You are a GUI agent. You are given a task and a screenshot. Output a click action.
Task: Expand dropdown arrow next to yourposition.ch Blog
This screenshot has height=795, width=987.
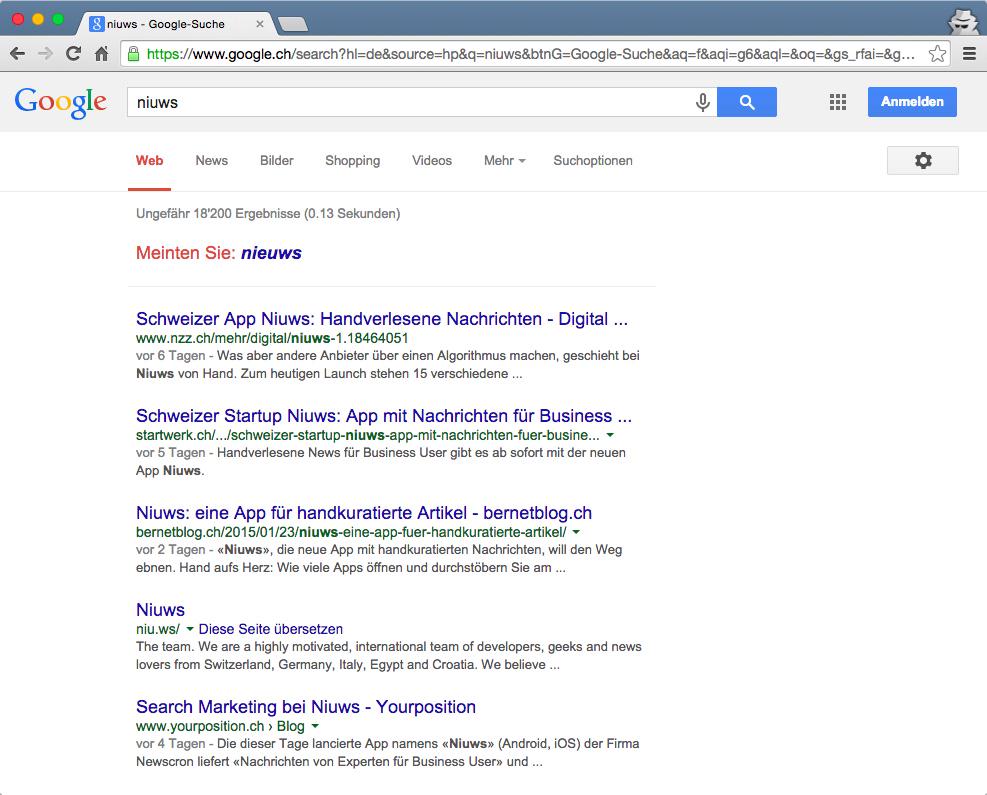[x=315, y=726]
